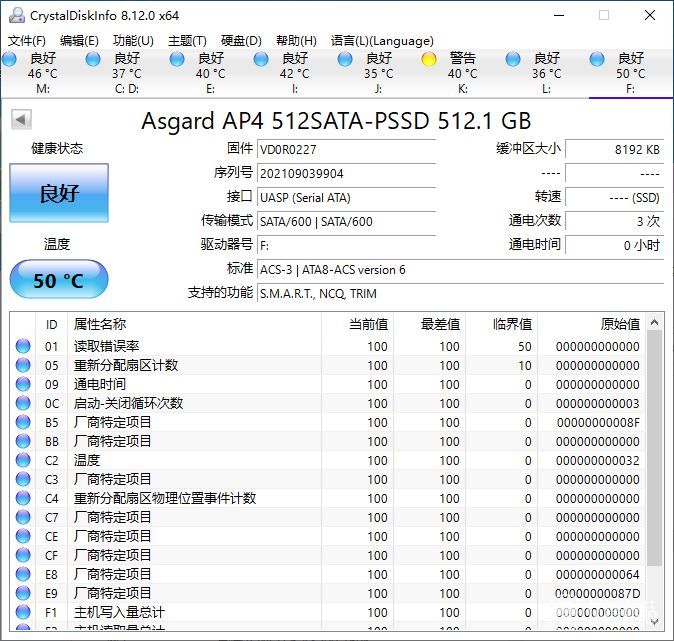
Task: Click raw value 00000000087D
Action: pyautogui.click(x=597, y=593)
